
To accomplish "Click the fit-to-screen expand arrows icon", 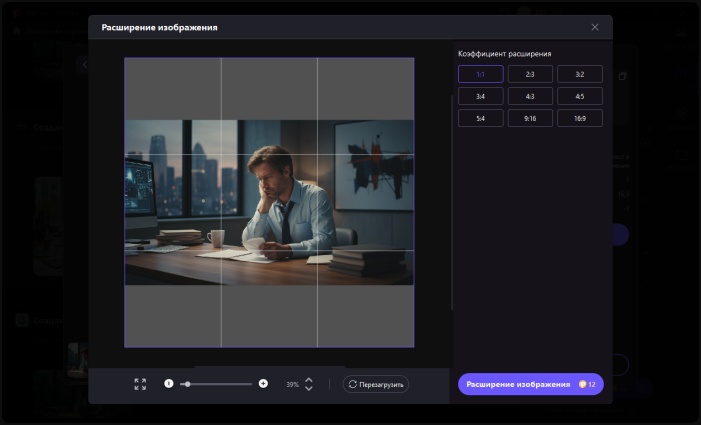I will (140, 384).
